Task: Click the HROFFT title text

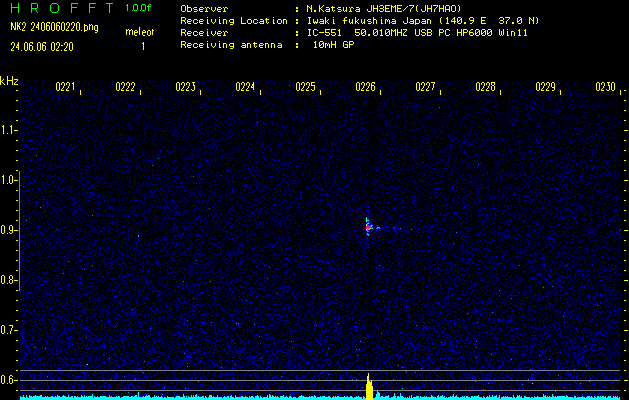Action: (60, 8)
